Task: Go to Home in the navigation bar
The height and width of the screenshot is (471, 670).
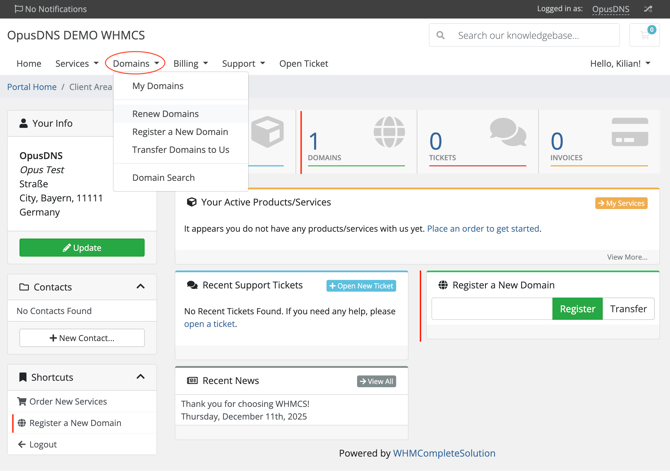Action: click(29, 63)
